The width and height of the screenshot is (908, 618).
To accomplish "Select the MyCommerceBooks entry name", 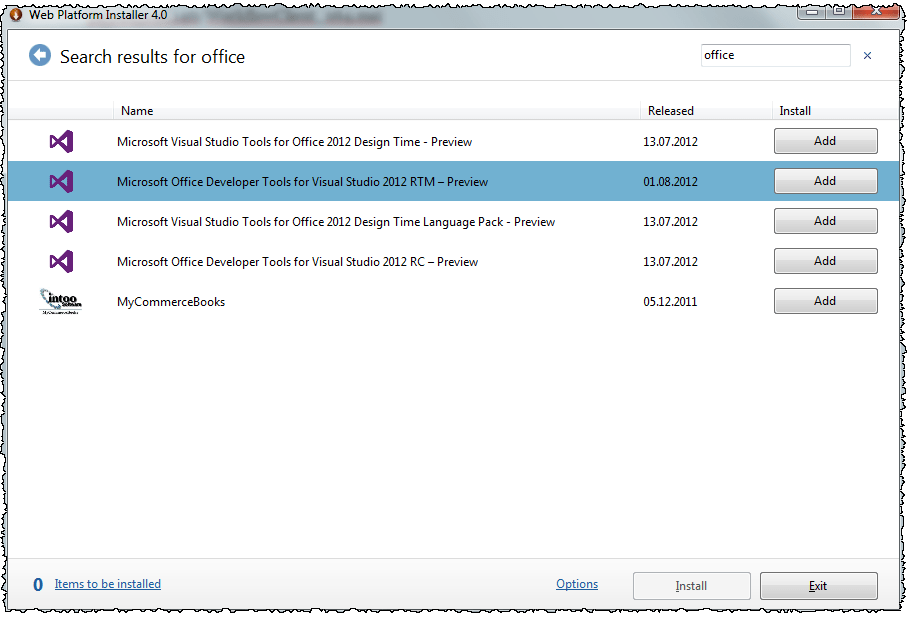I will [x=171, y=302].
